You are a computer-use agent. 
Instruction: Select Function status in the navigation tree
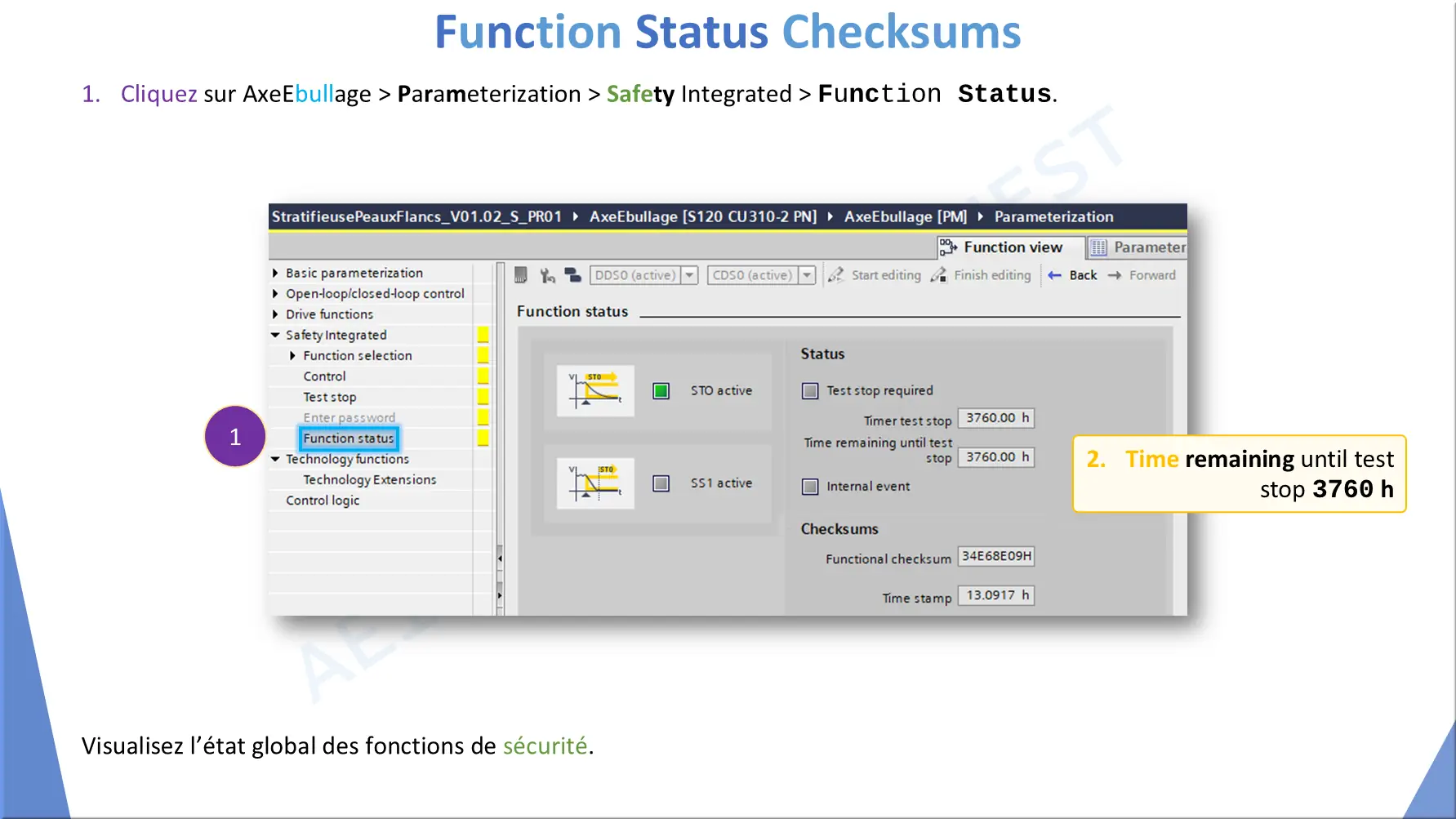349,438
